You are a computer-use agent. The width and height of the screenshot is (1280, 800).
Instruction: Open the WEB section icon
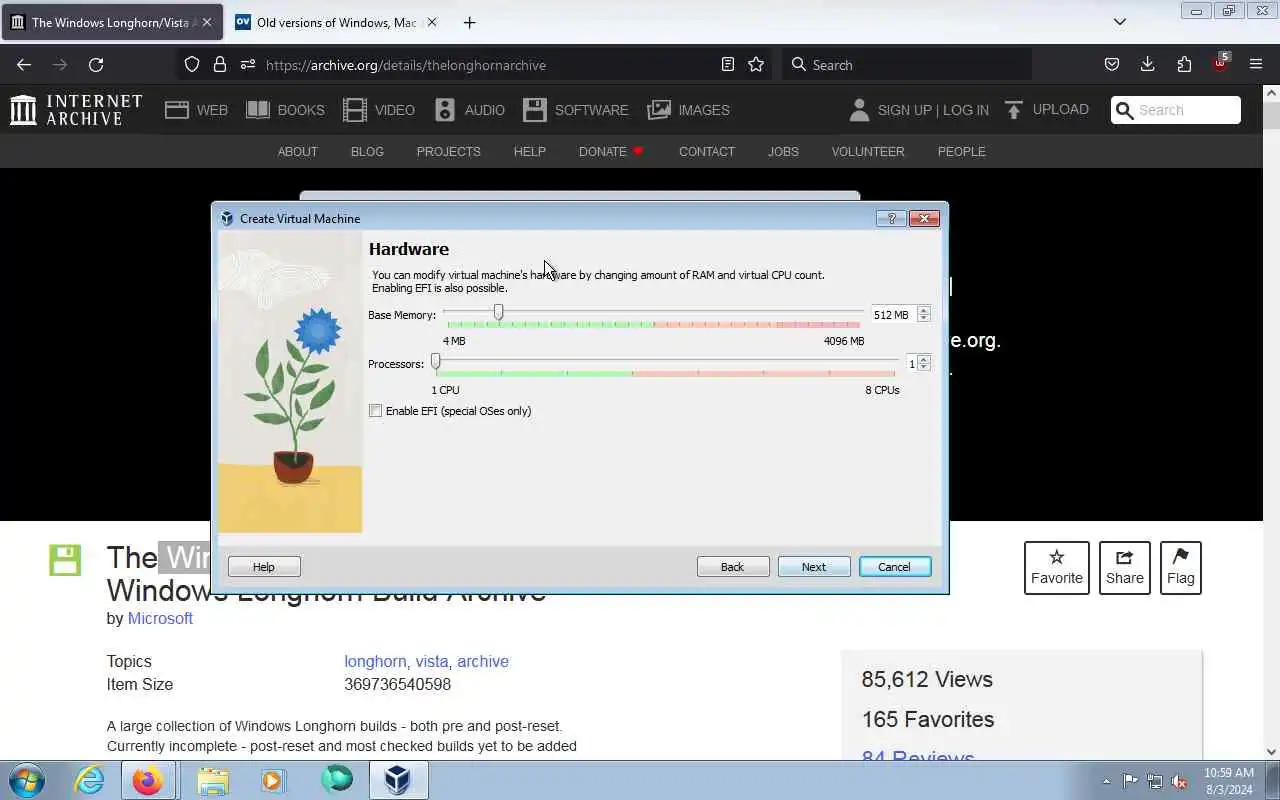pyautogui.click(x=177, y=110)
